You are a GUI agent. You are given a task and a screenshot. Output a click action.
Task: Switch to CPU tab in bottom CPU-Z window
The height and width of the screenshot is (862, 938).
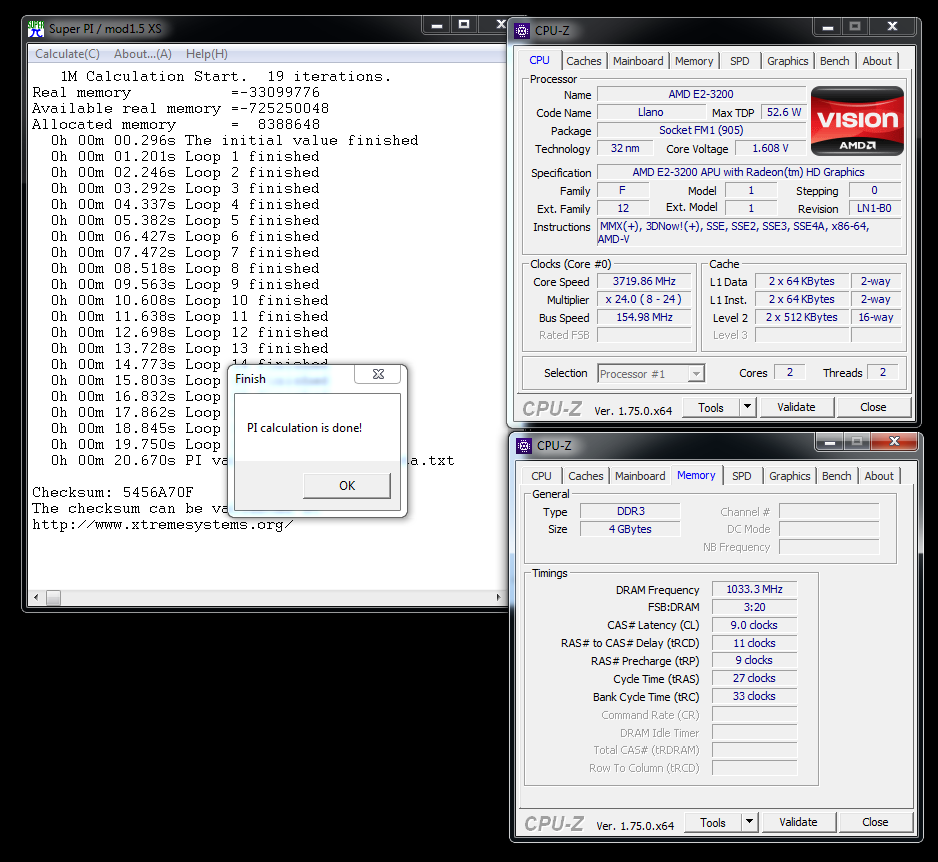click(x=541, y=476)
